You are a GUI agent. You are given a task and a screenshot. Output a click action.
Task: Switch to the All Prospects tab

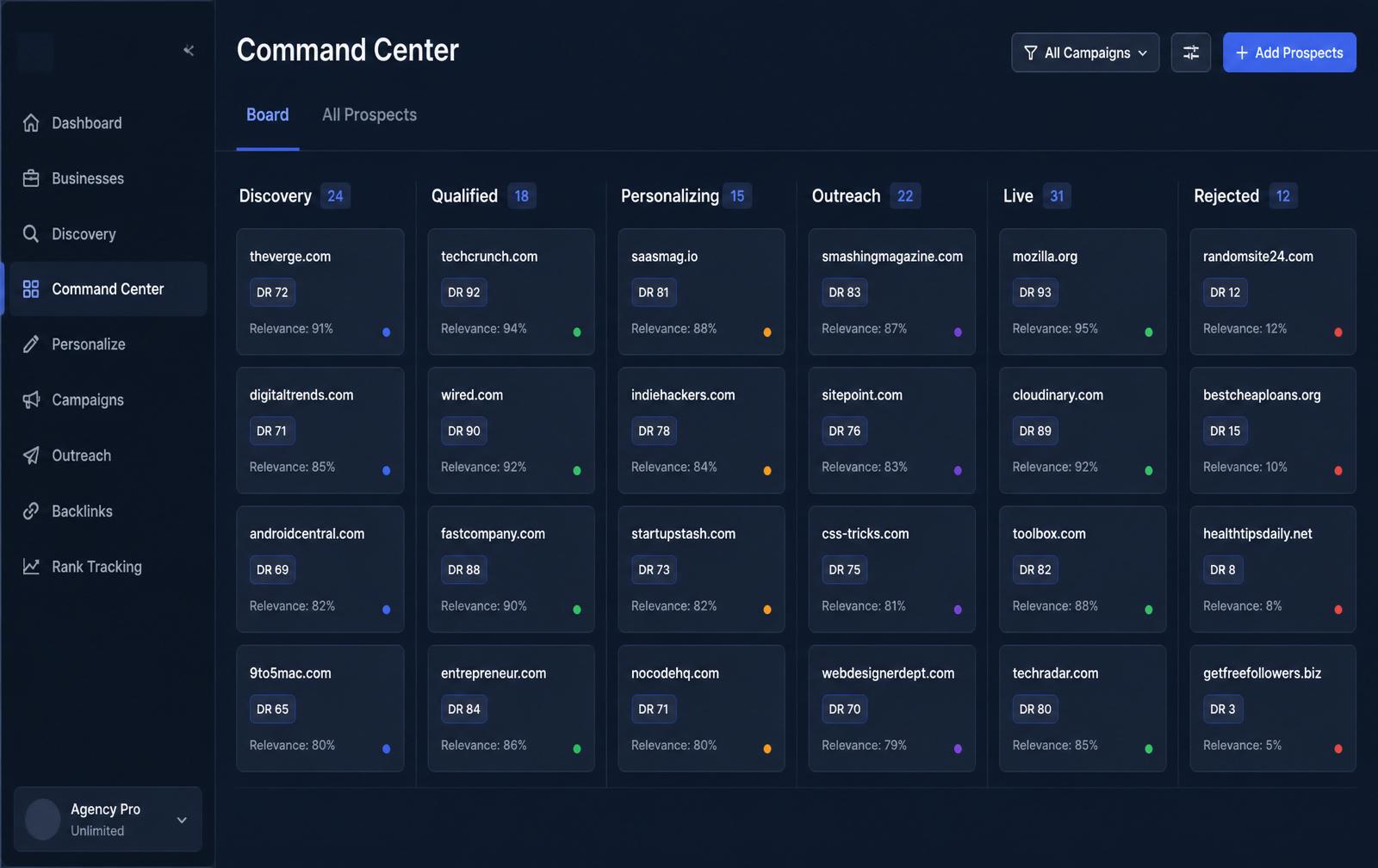tap(369, 115)
